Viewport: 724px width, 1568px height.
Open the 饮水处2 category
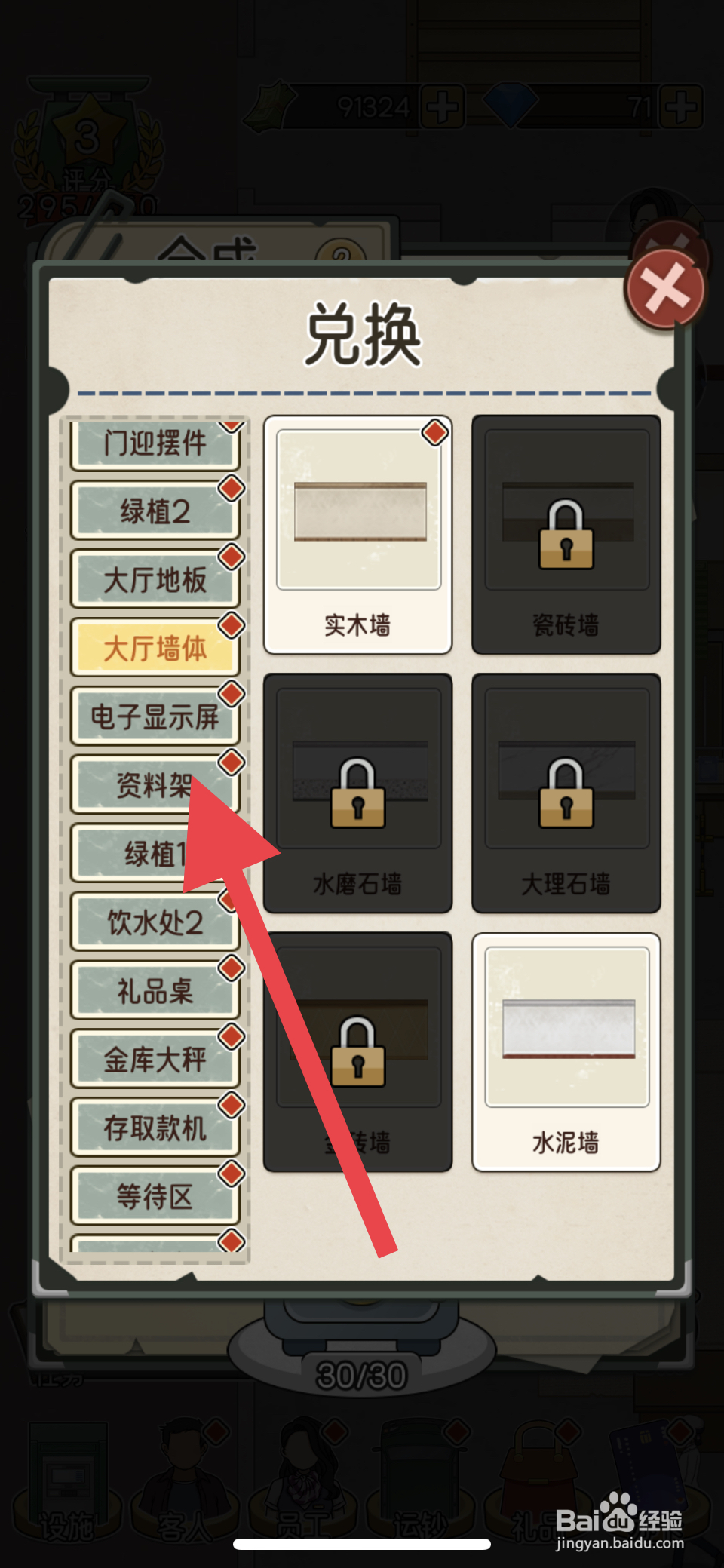tap(155, 922)
